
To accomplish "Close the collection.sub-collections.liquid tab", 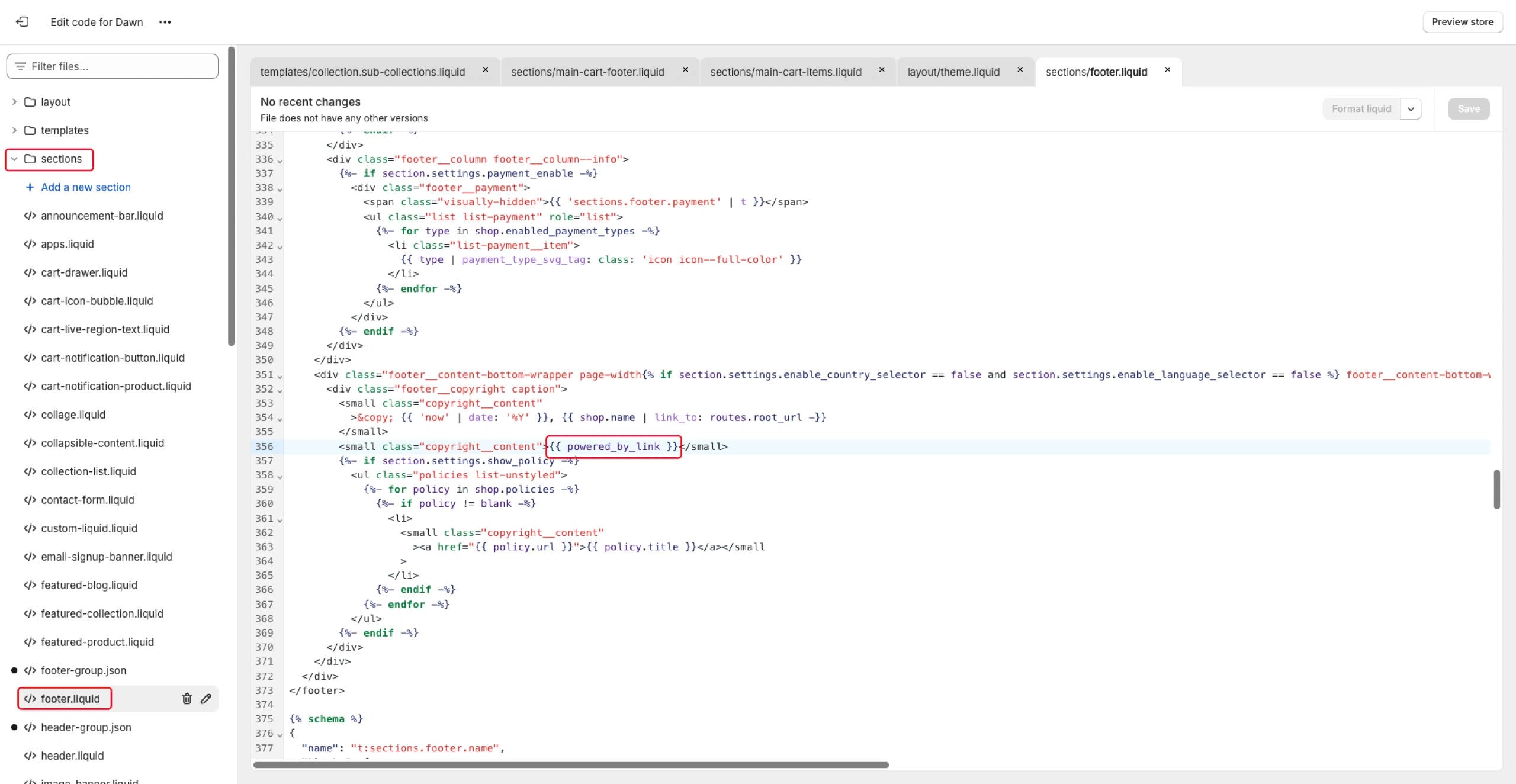I will (x=486, y=70).
